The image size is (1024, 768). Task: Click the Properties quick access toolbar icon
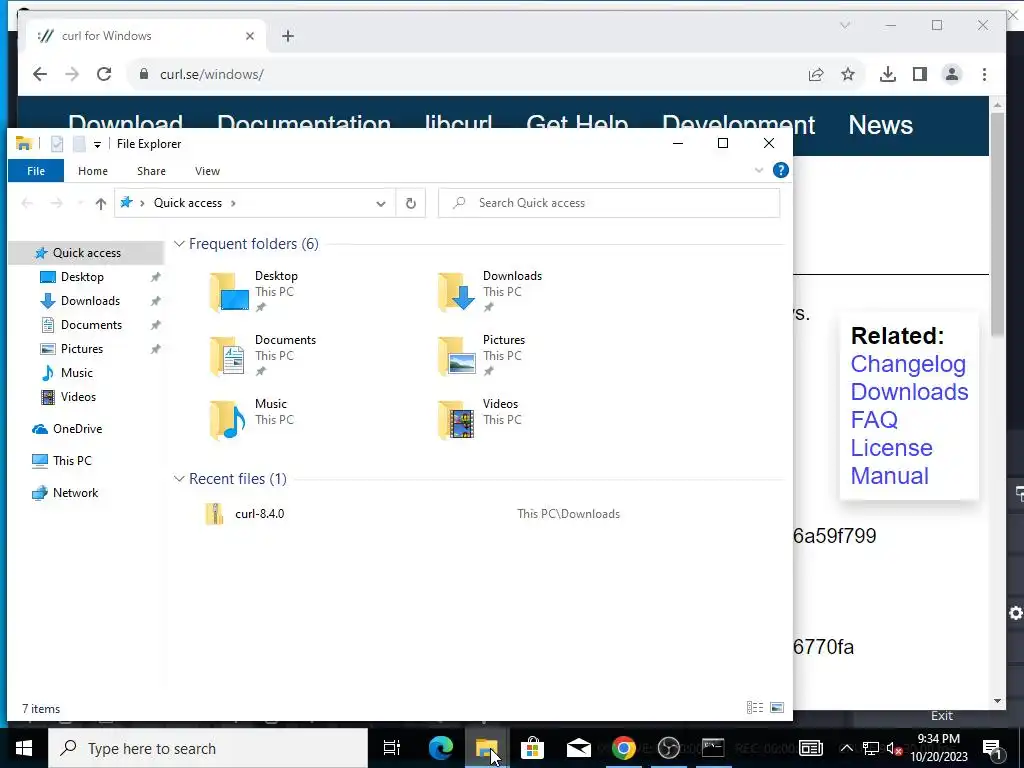[57, 144]
